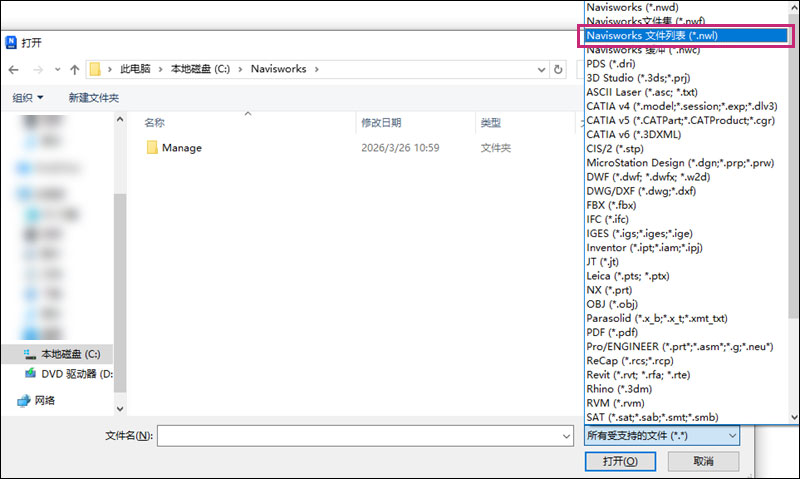Choose RVM (*.rvm) file type
This screenshot has height=479, width=800.
pos(615,404)
